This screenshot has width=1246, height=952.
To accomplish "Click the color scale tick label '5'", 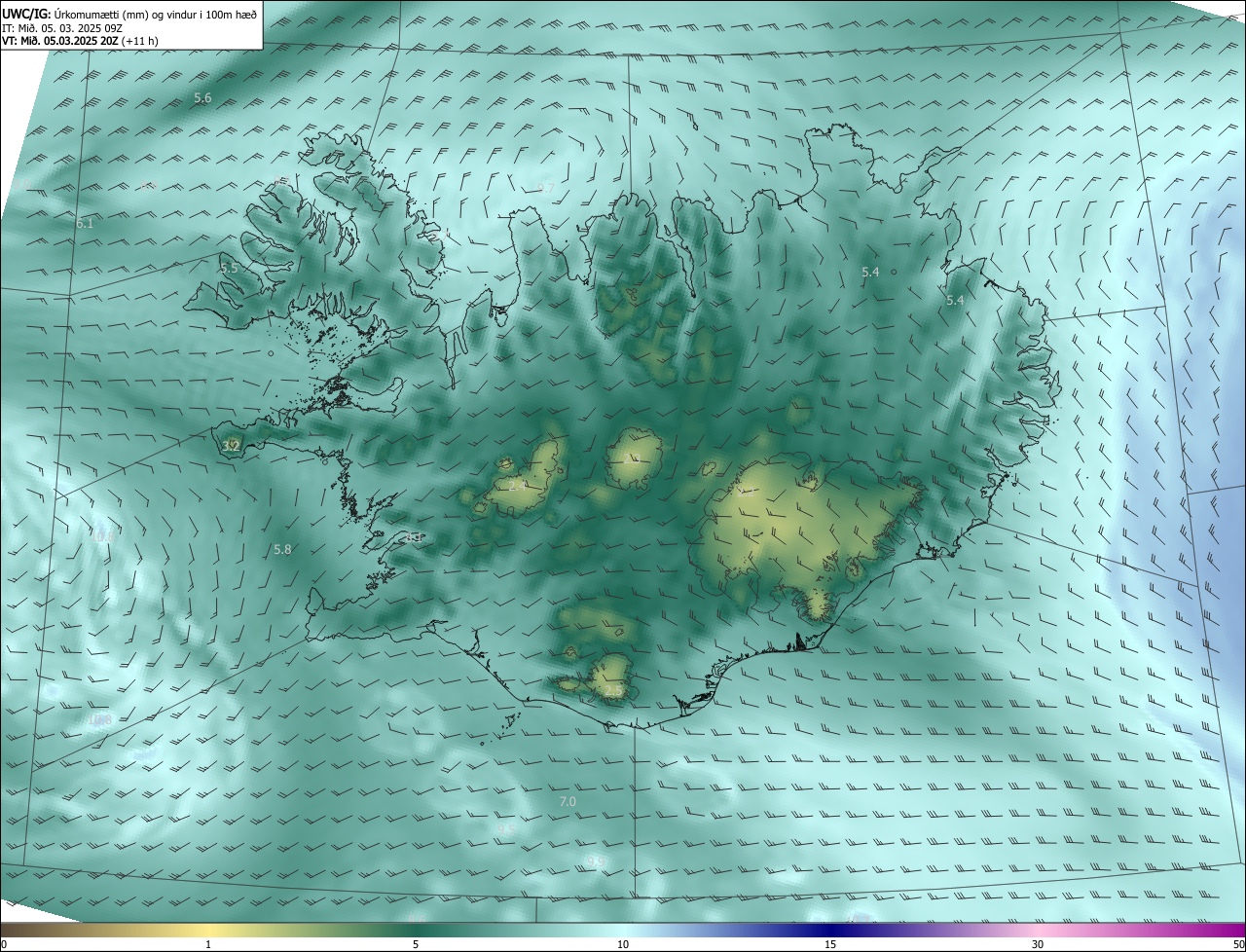I will [416, 944].
